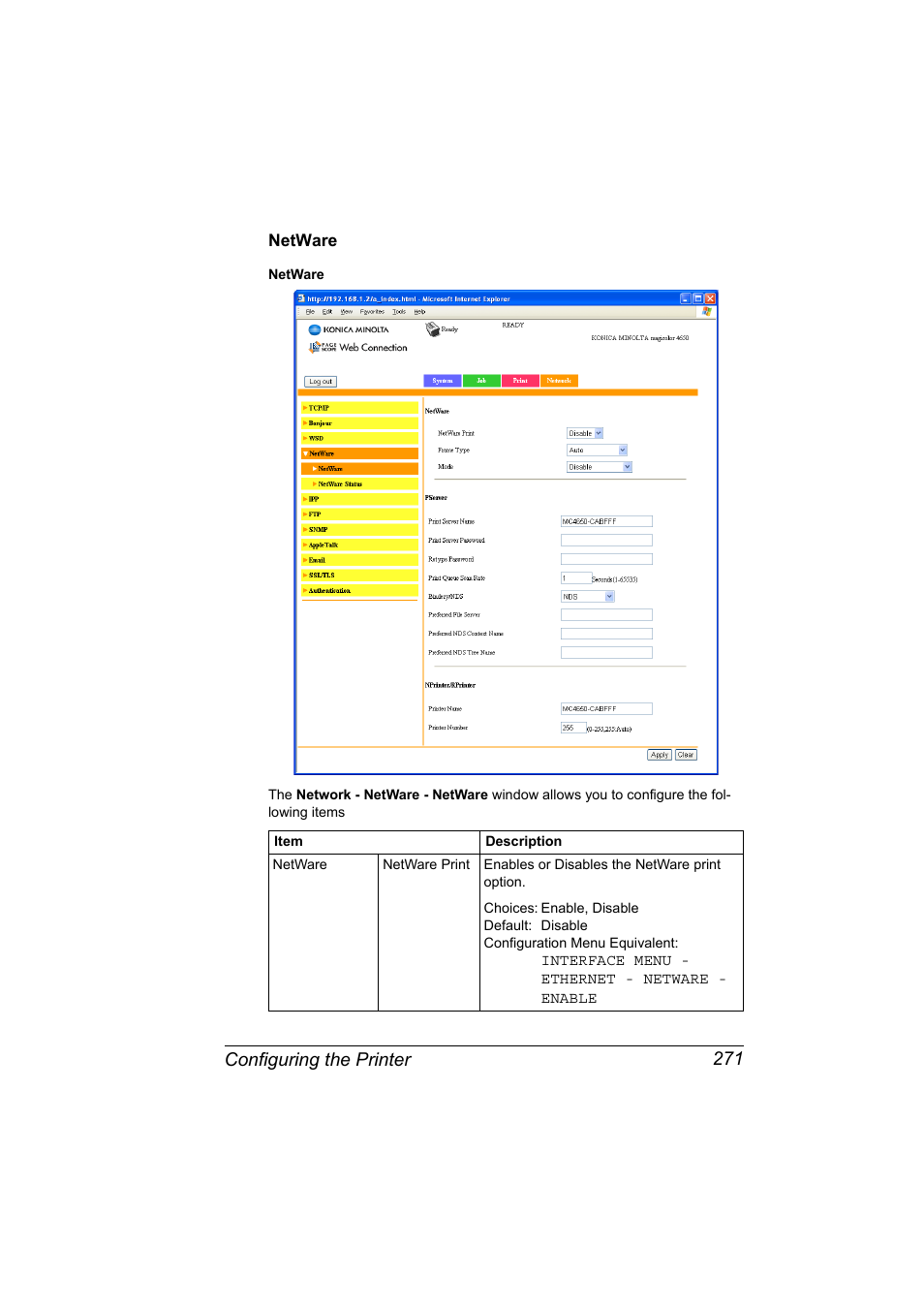Click the printer Ready status icon

pos(432,329)
